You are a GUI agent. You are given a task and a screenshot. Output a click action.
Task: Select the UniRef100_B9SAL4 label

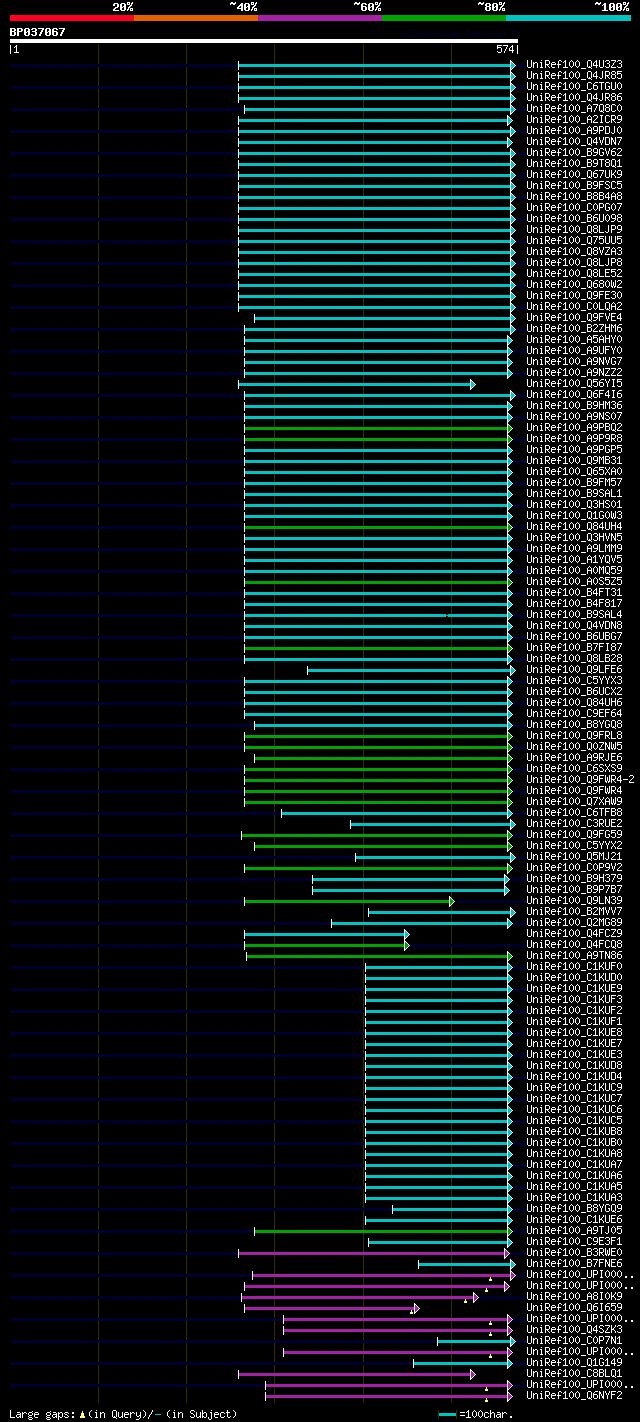[574, 614]
